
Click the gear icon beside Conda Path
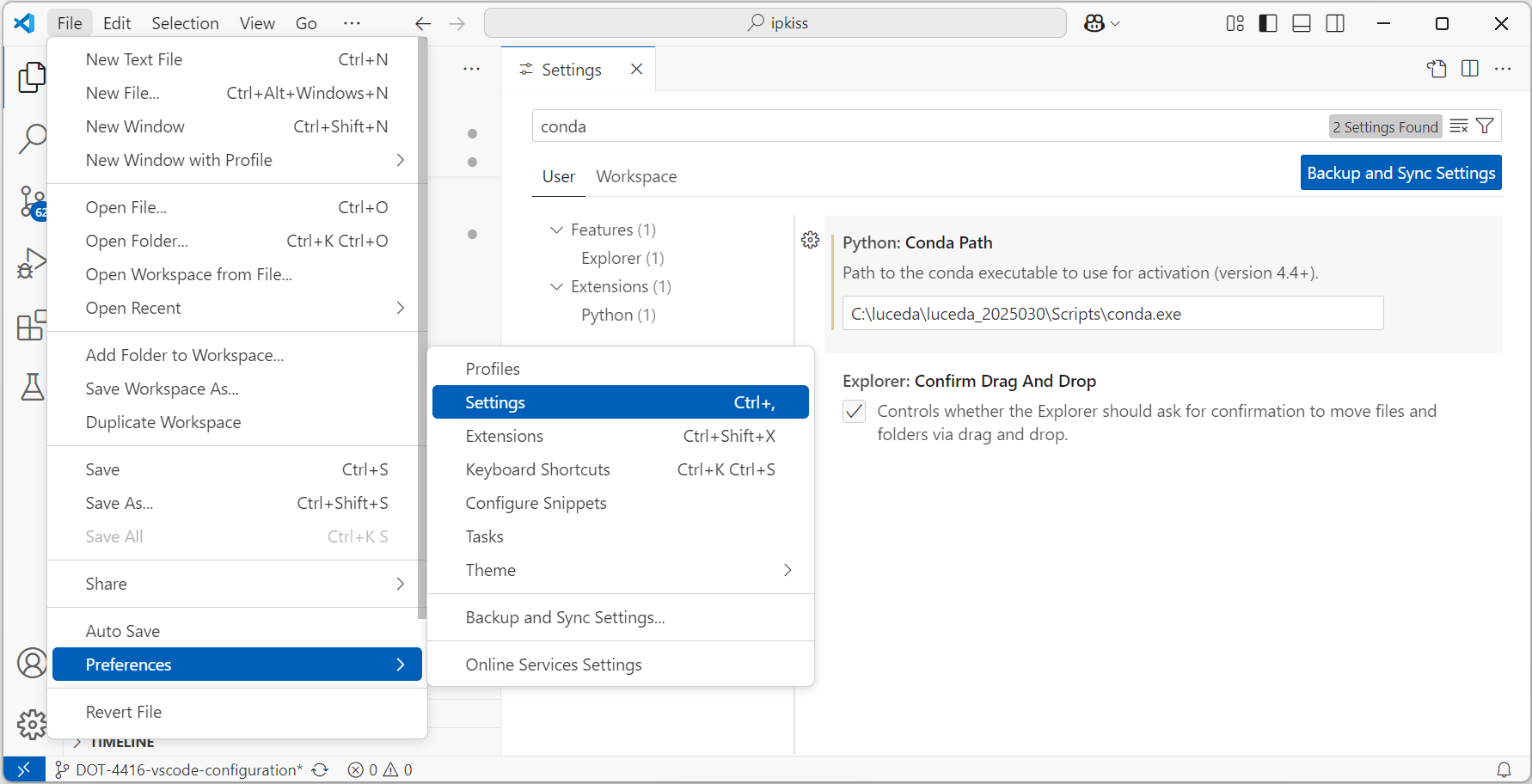[810, 240]
